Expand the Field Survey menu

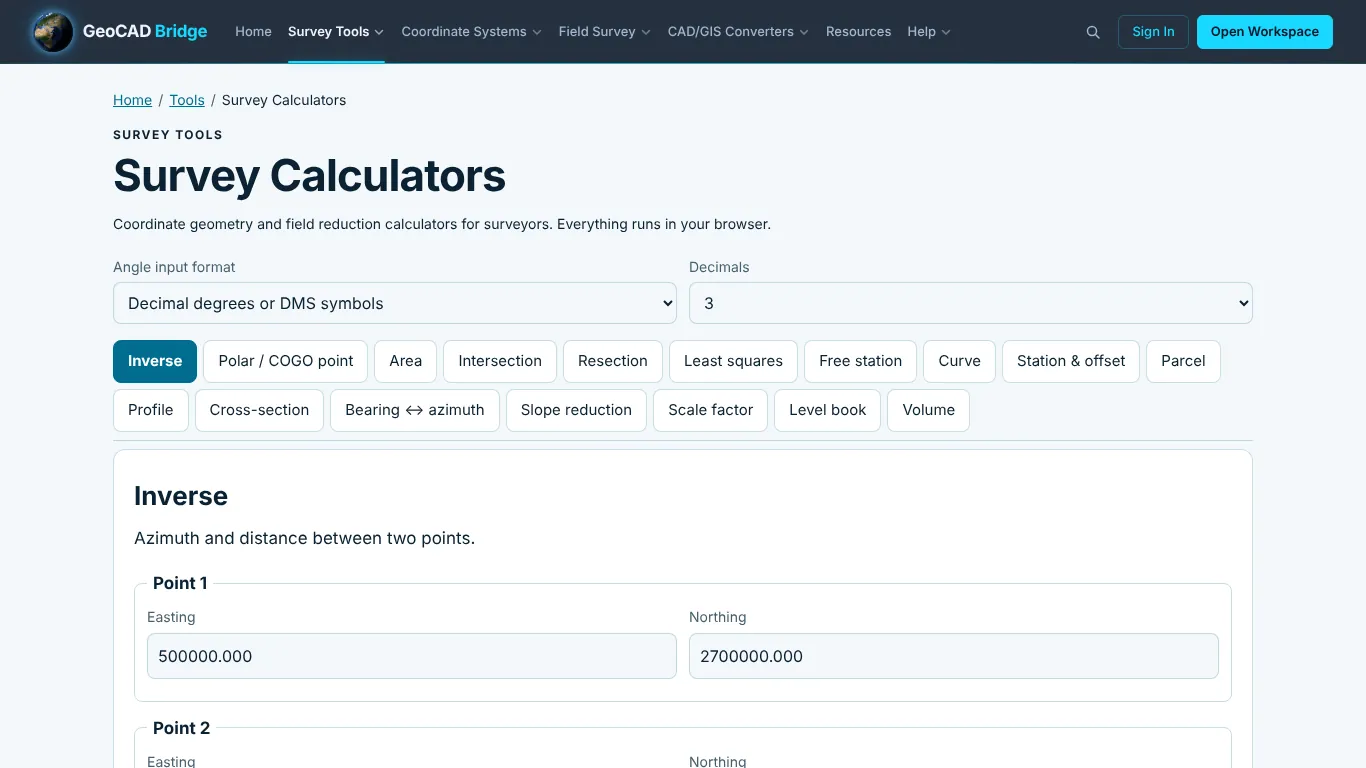tap(604, 32)
